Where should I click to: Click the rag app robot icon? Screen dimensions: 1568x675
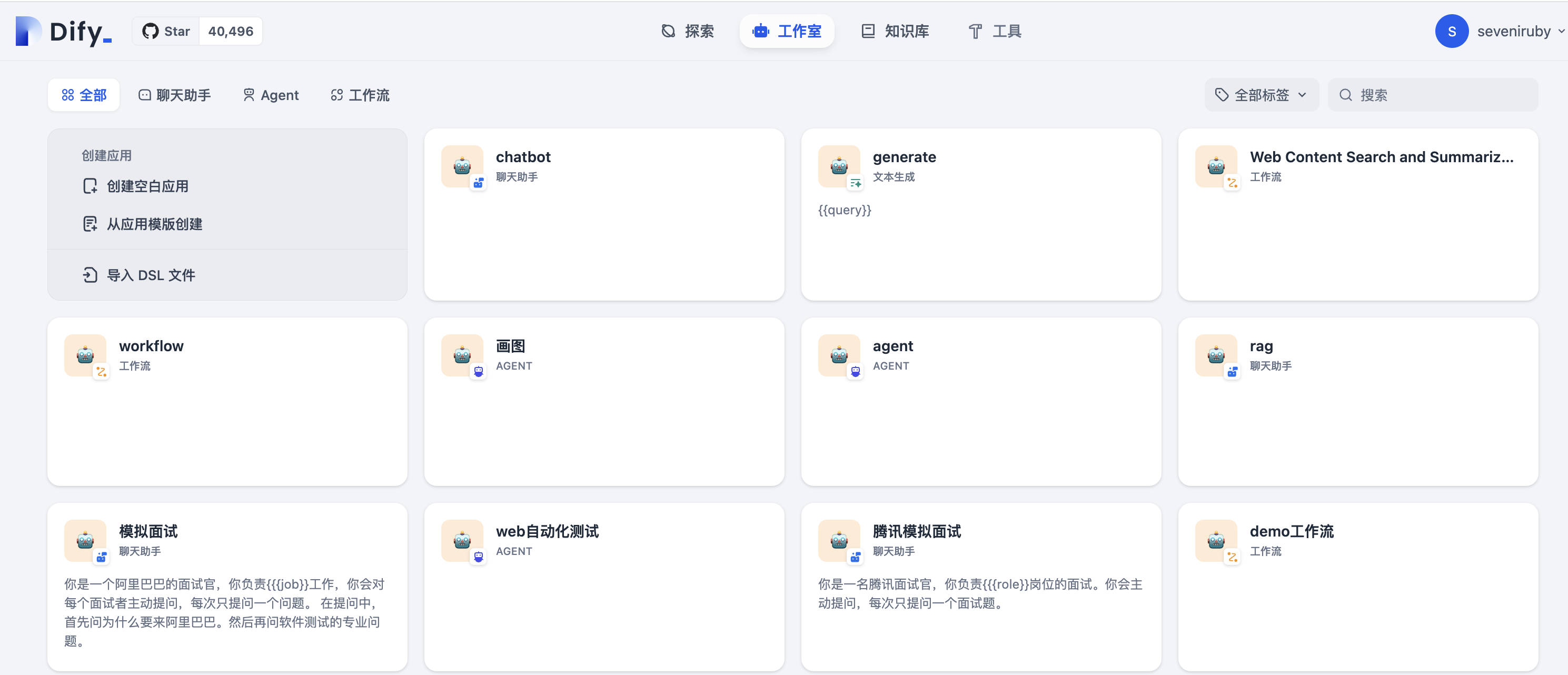[1216, 355]
